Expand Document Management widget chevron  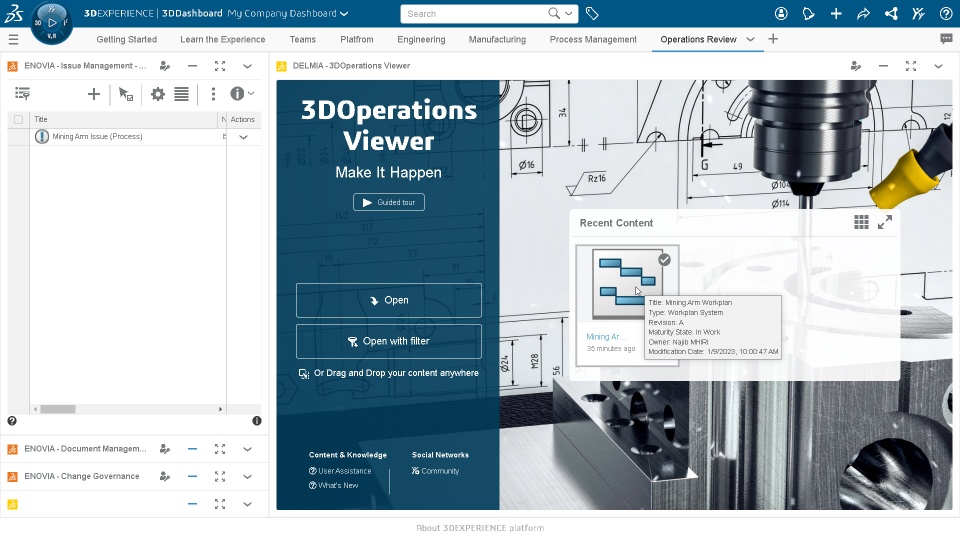pyautogui.click(x=247, y=449)
